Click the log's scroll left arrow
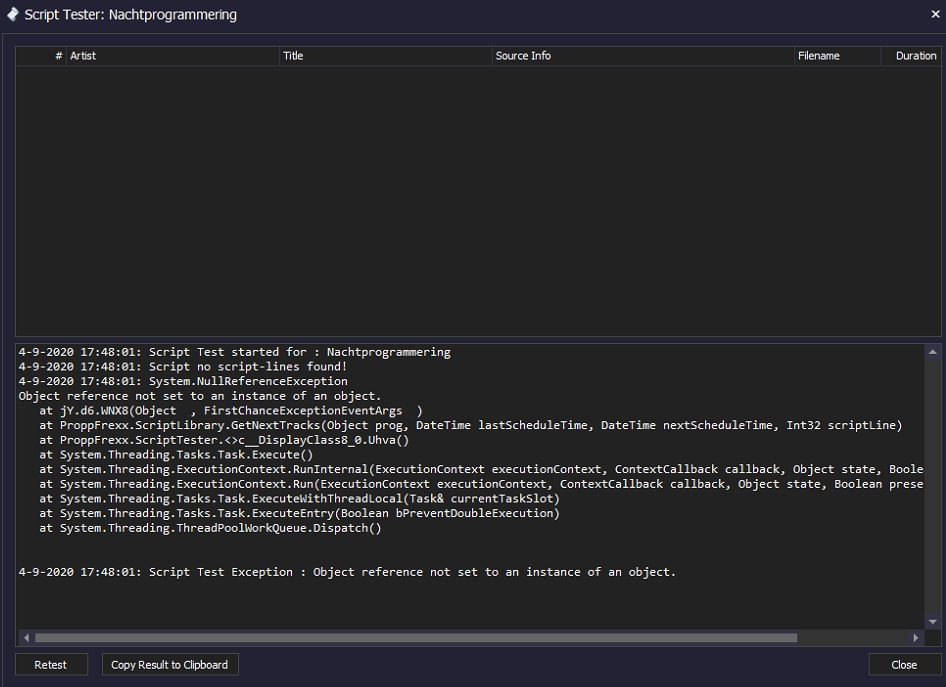 point(26,638)
